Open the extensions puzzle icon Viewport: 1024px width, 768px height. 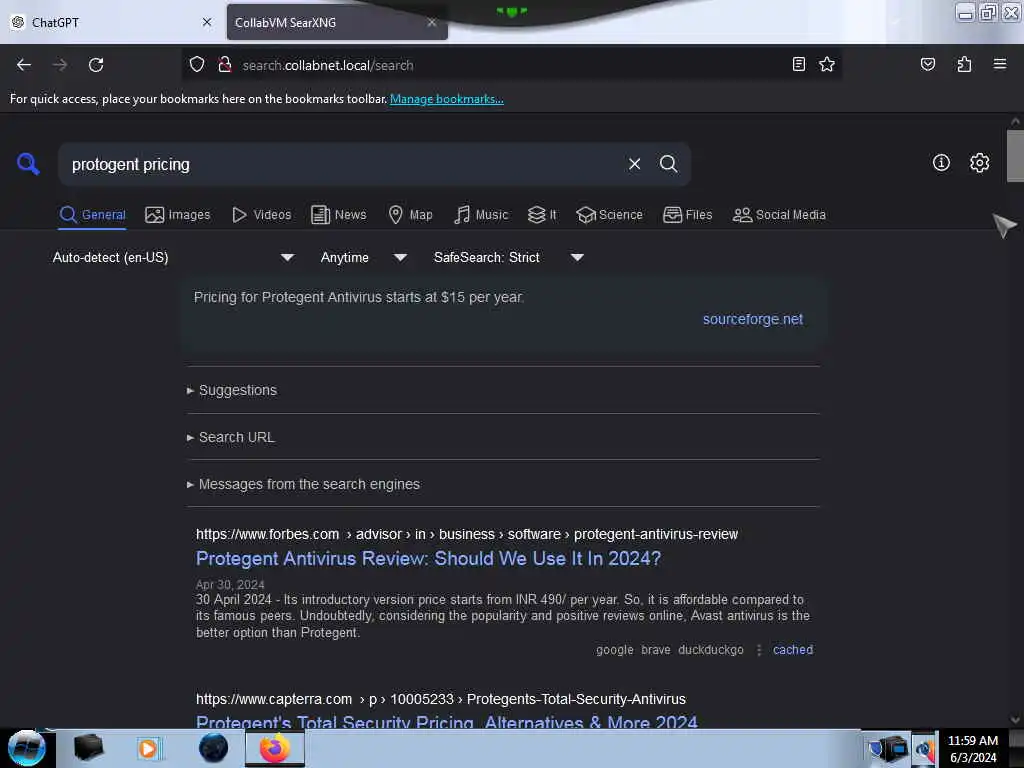tap(964, 64)
